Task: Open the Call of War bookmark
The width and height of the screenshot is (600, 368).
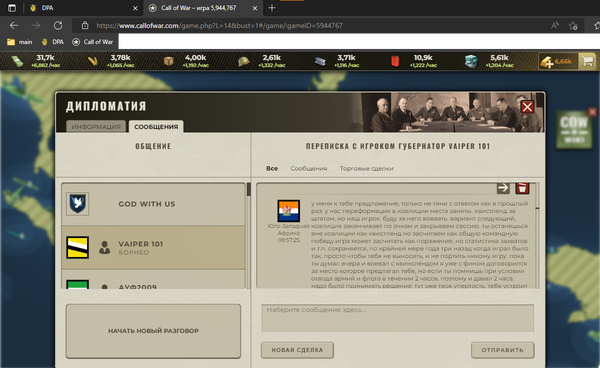Action: tap(93, 42)
